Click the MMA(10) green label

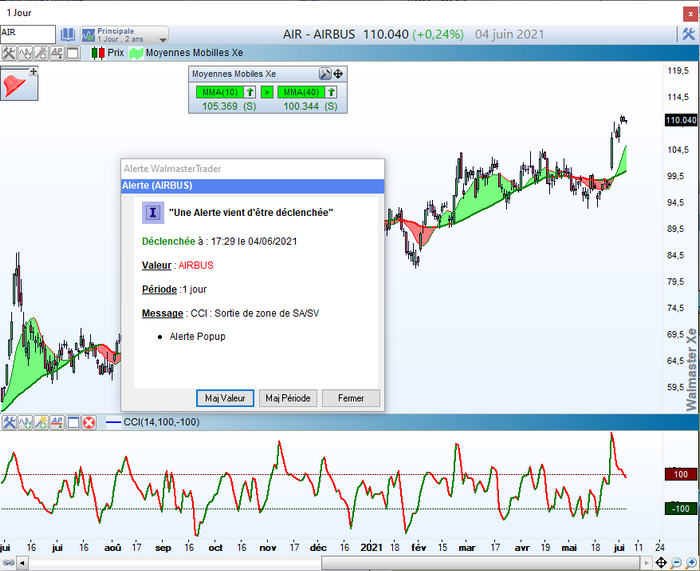pyautogui.click(x=220, y=92)
